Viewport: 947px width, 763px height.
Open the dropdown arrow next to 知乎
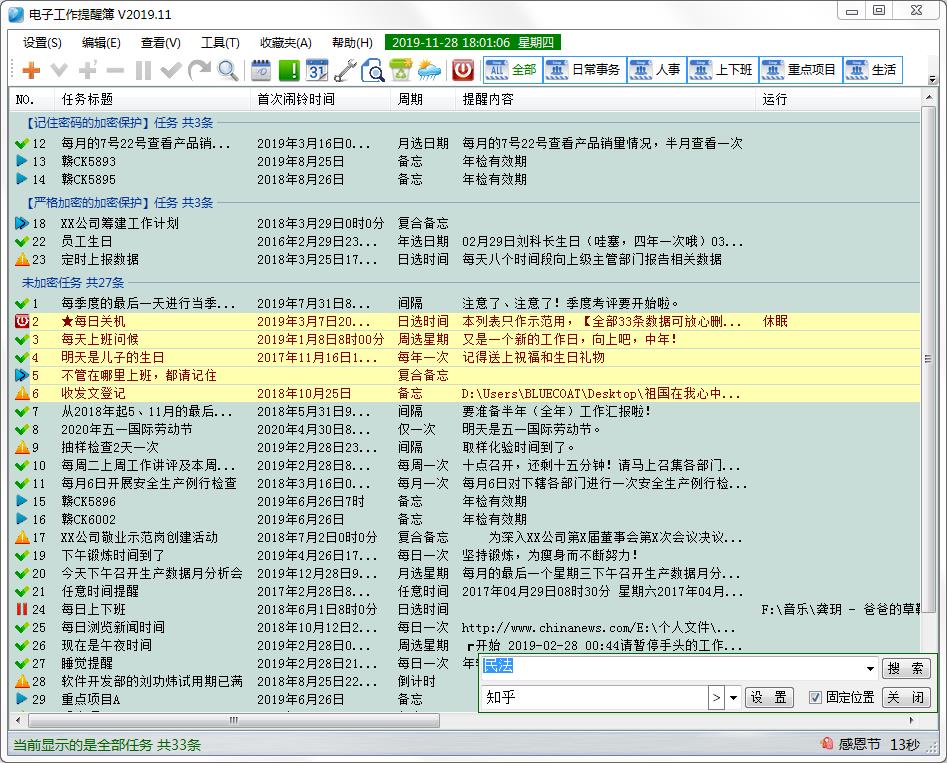pyautogui.click(x=731, y=697)
